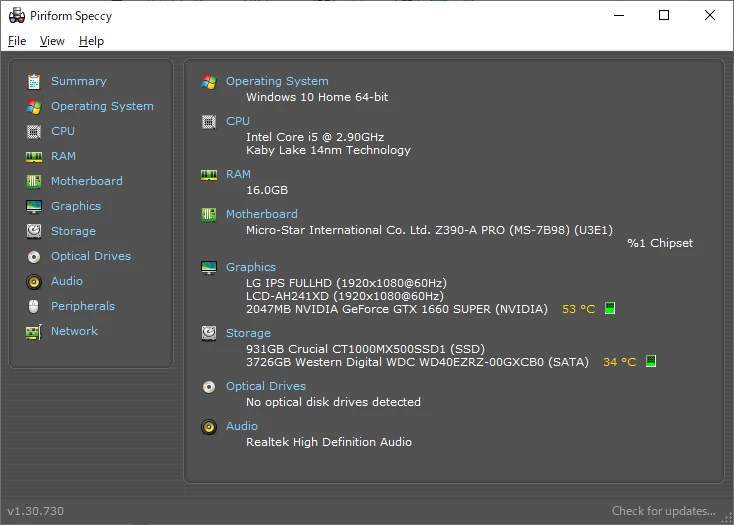Click the CPU chip icon in sidebar

tap(34, 131)
